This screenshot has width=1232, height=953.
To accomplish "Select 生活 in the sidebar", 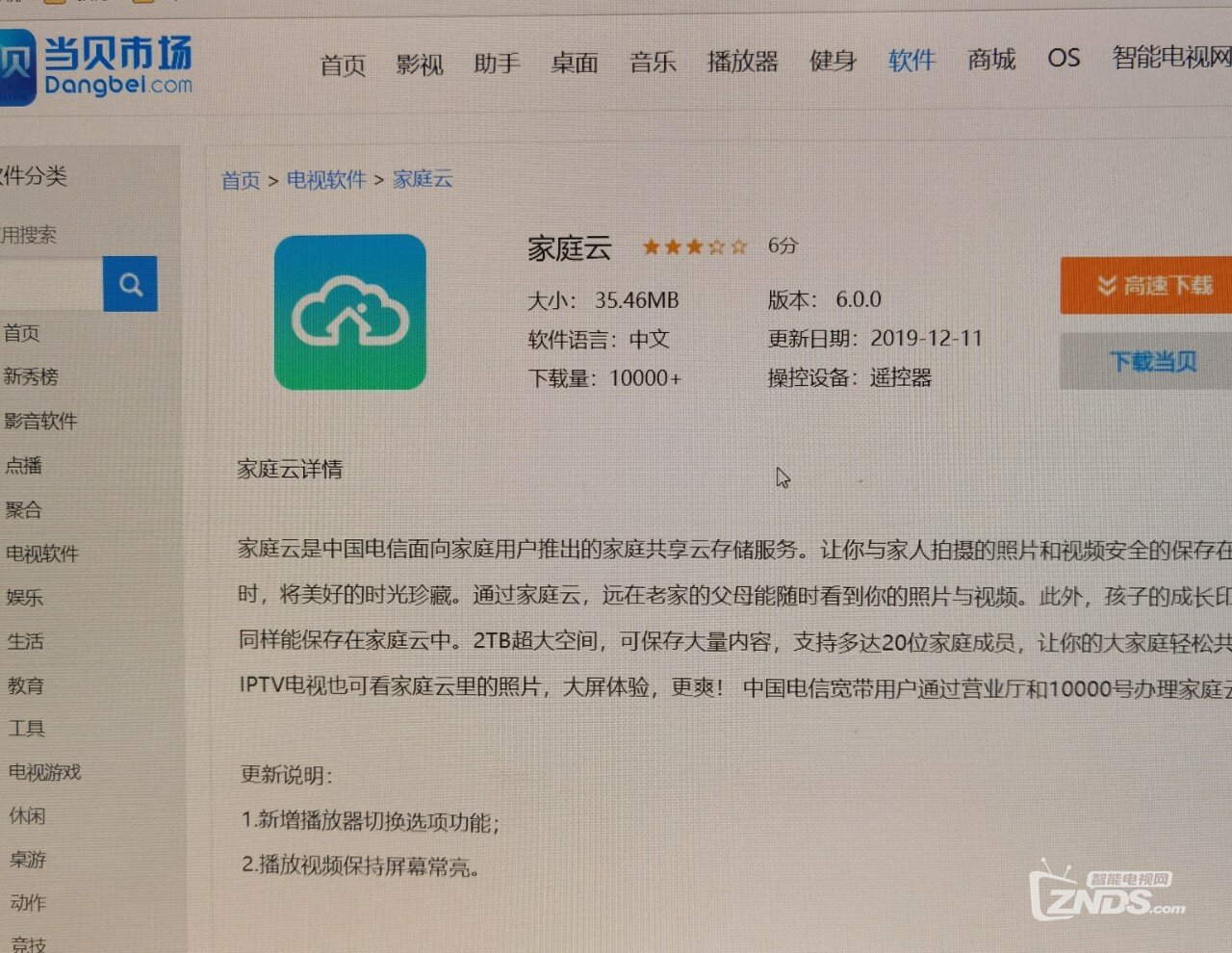I will (x=25, y=641).
